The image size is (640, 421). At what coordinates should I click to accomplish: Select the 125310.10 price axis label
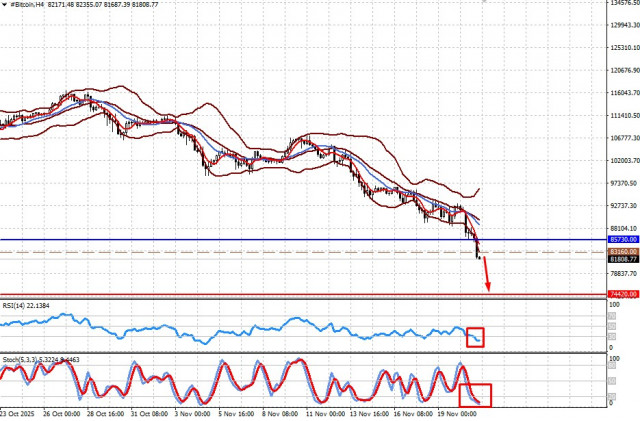(x=625, y=48)
